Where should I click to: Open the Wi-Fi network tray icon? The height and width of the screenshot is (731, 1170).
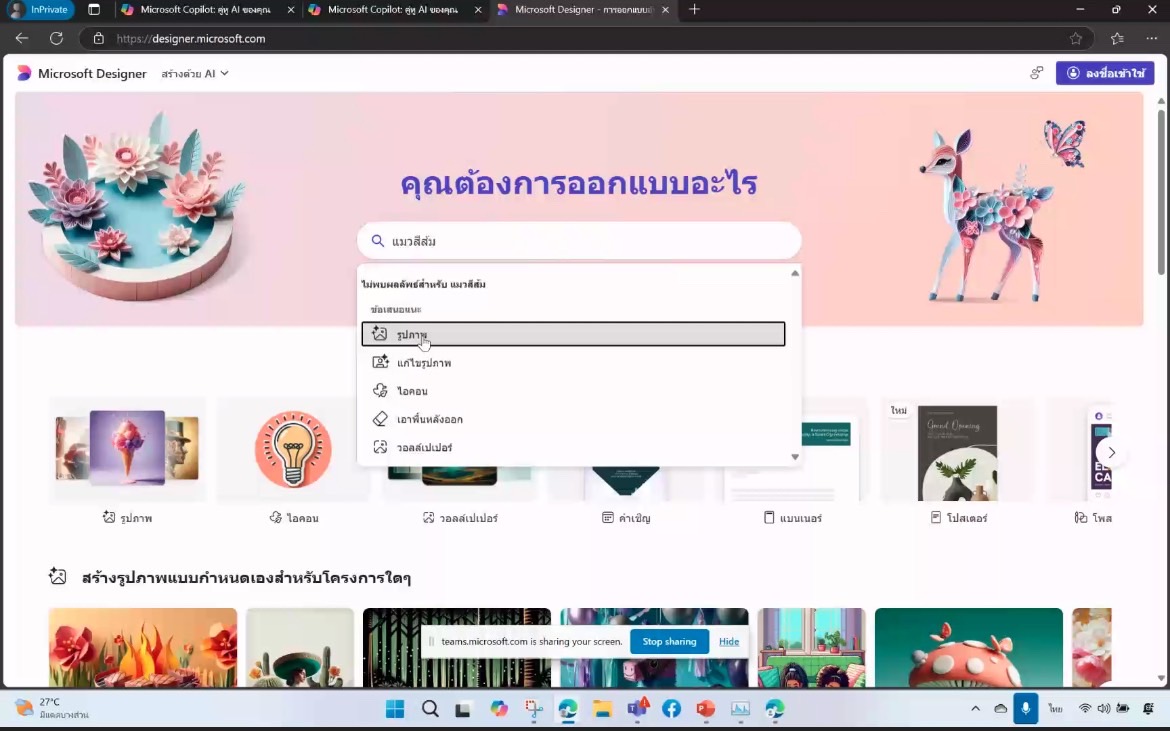1085,709
